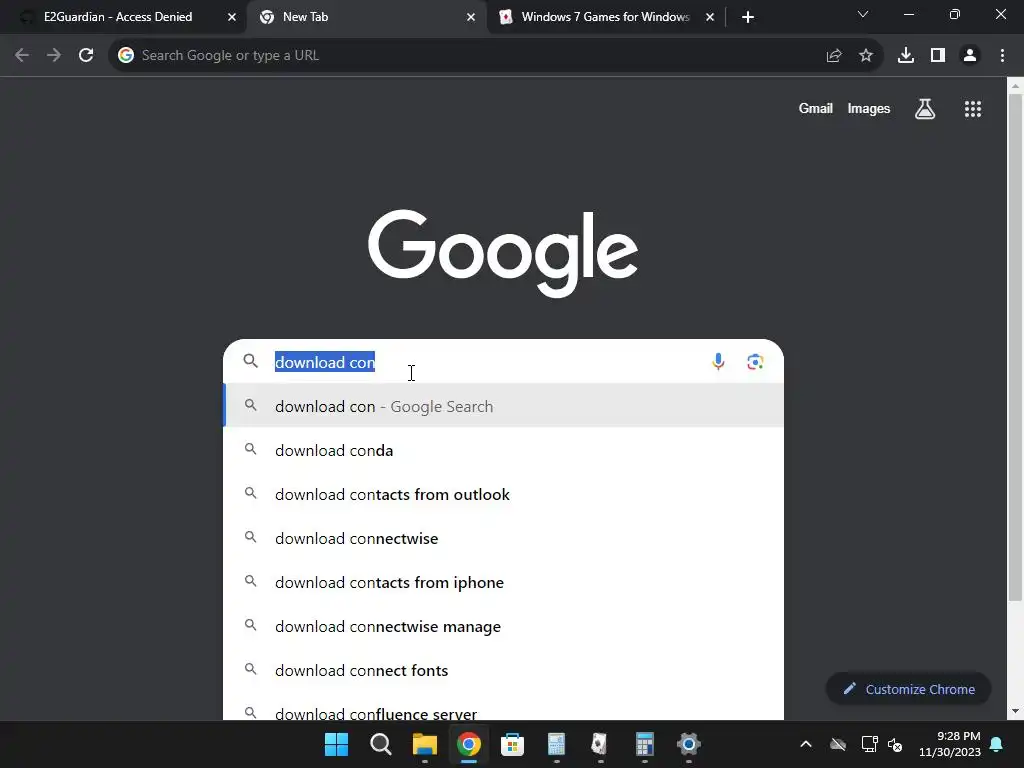
Task: Switch to Windows 7 Games tab
Action: click(605, 17)
